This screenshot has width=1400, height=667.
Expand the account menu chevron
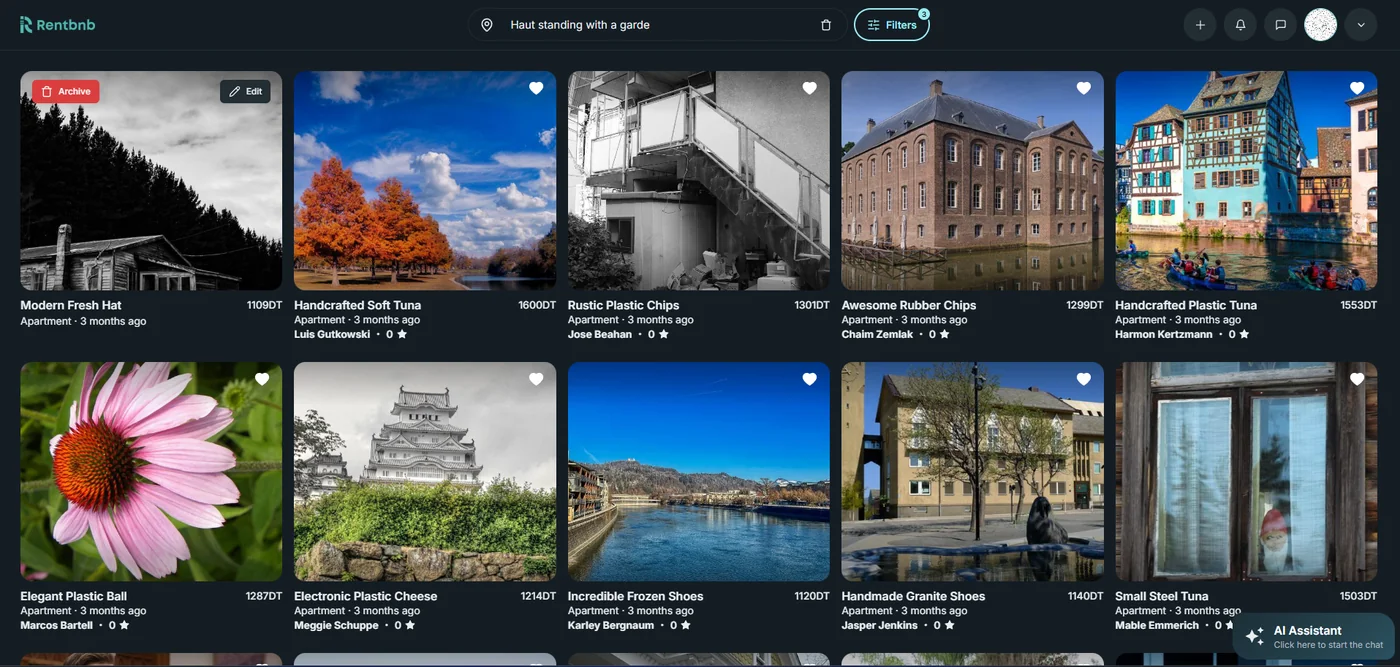coord(1360,24)
